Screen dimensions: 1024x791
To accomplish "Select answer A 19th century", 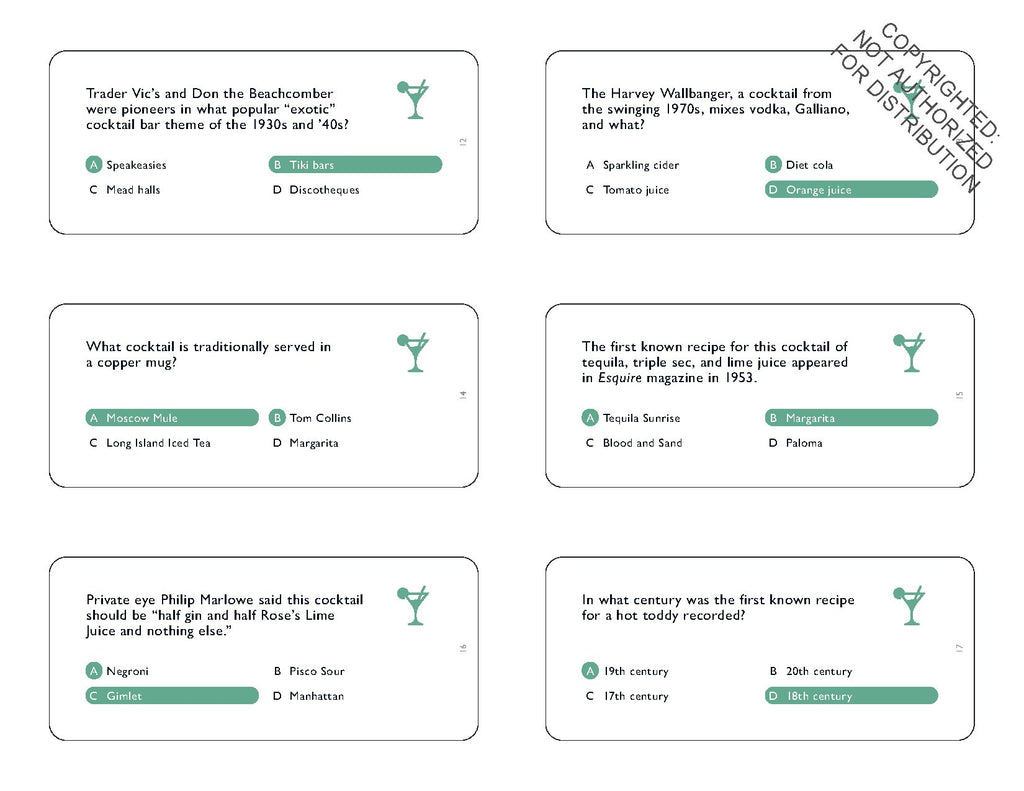I will coord(626,671).
